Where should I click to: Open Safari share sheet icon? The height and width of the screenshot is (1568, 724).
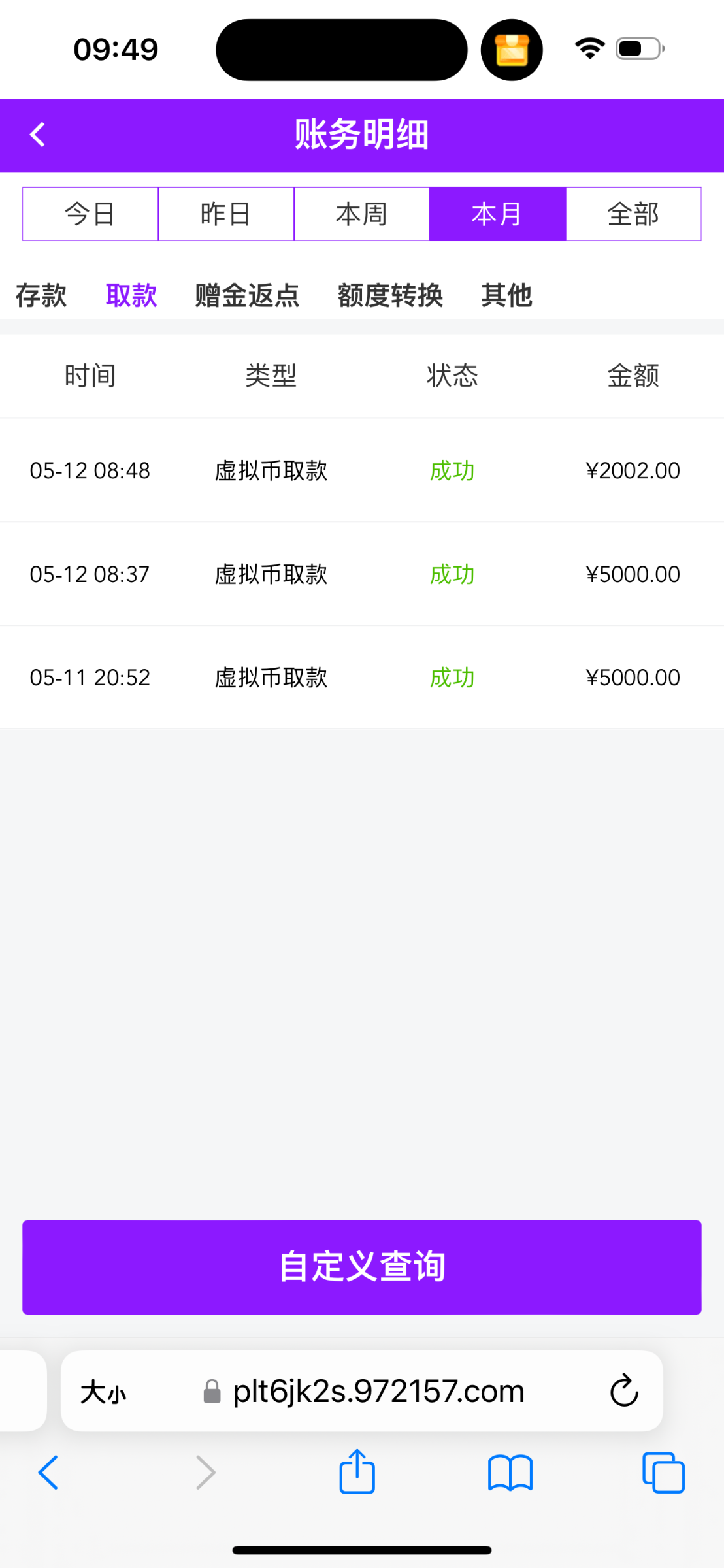[357, 1472]
